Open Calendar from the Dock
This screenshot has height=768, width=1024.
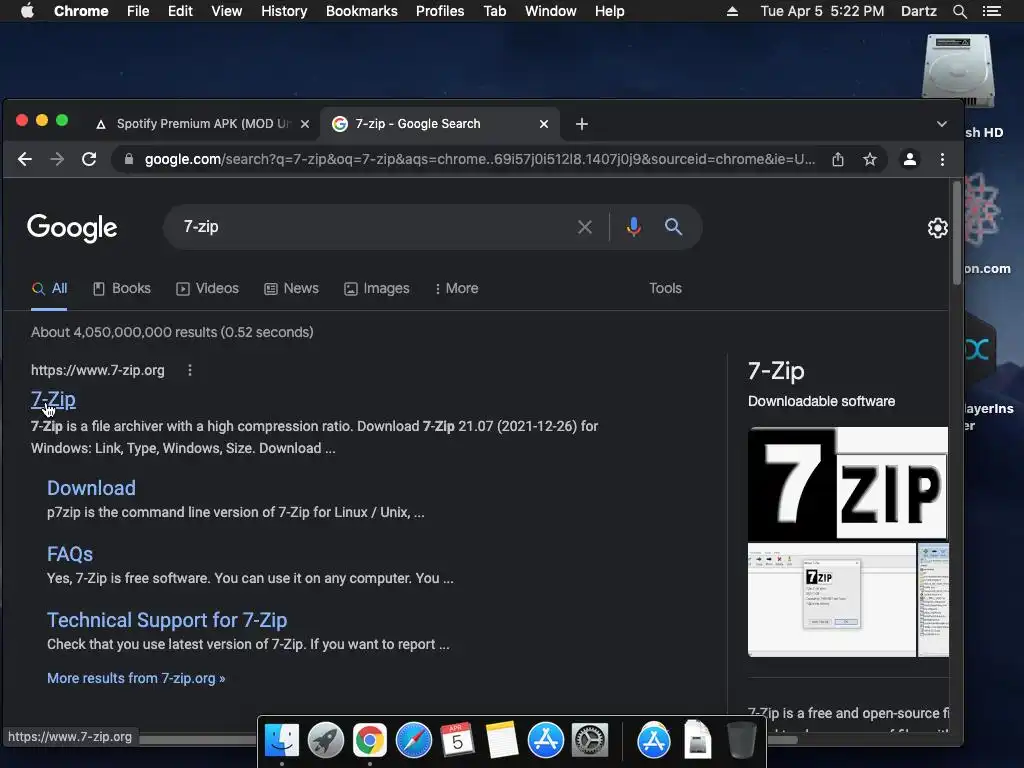[x=457, y=741]
